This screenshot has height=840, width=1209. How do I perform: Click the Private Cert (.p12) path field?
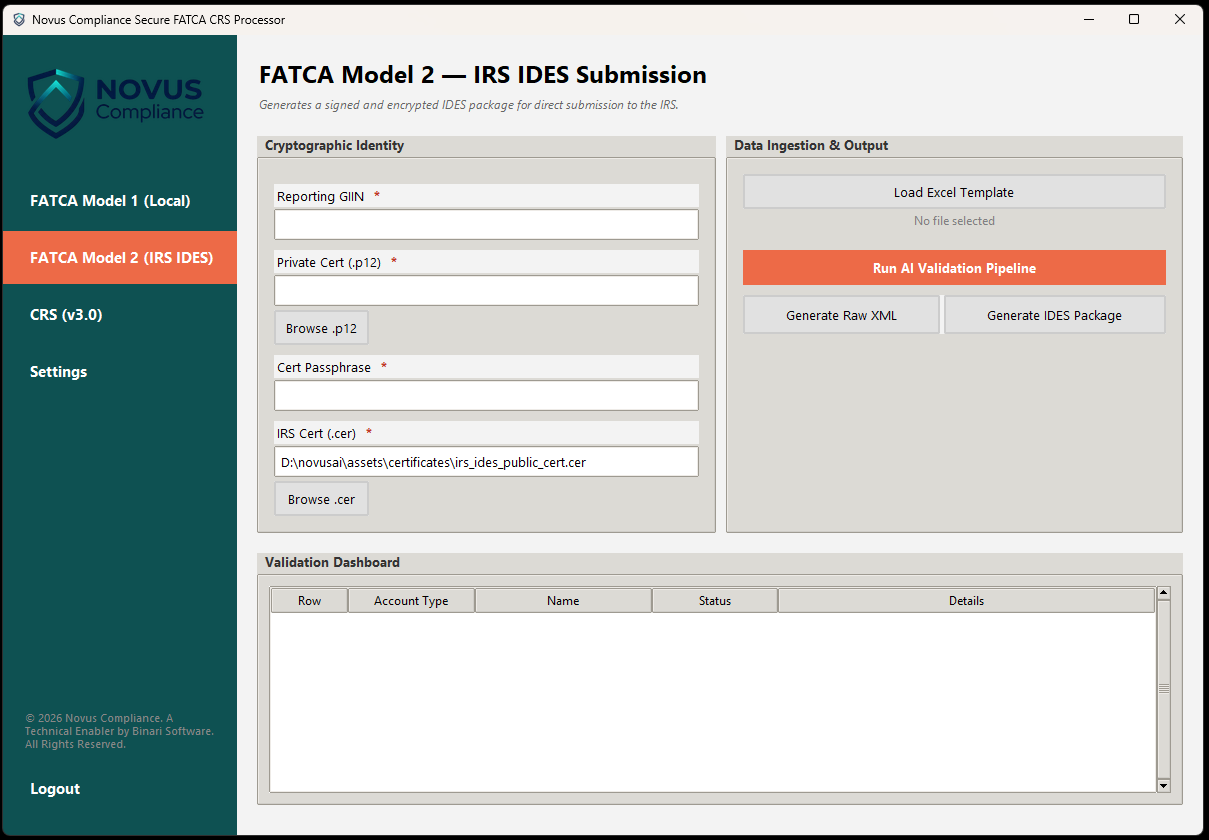click(x=486, y=290)
